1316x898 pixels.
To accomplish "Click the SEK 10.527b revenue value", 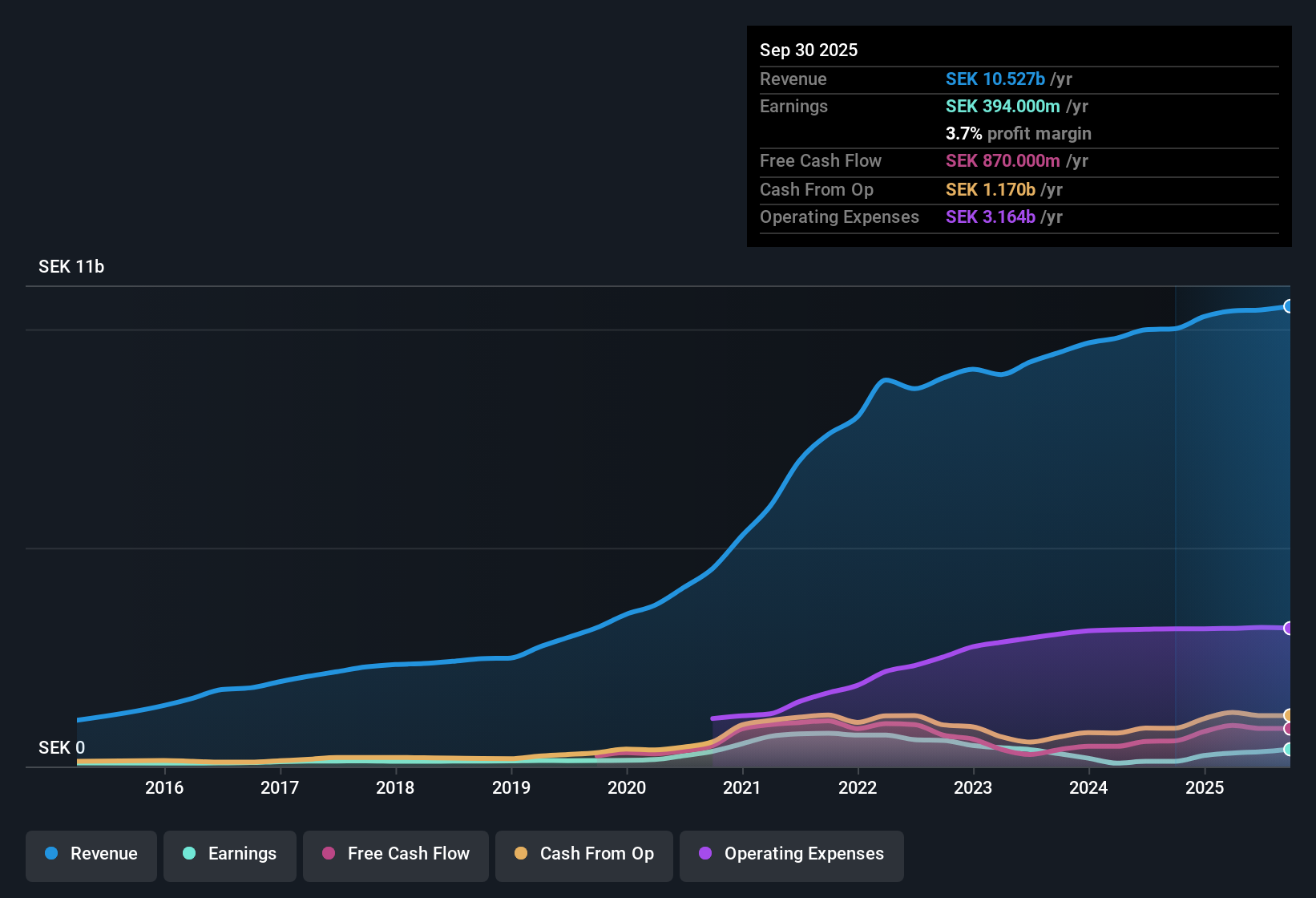I will click(x=995, y=79).
